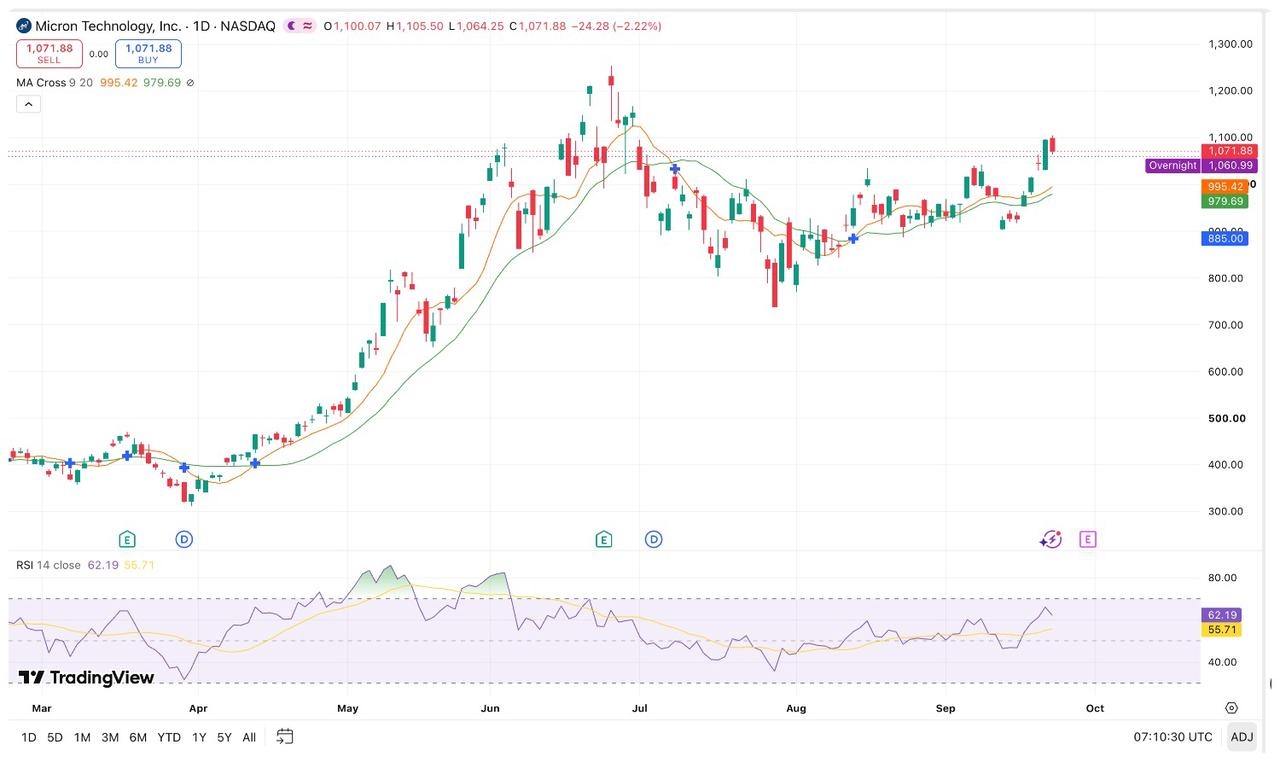Select the 5D date range

pos(55,737)
